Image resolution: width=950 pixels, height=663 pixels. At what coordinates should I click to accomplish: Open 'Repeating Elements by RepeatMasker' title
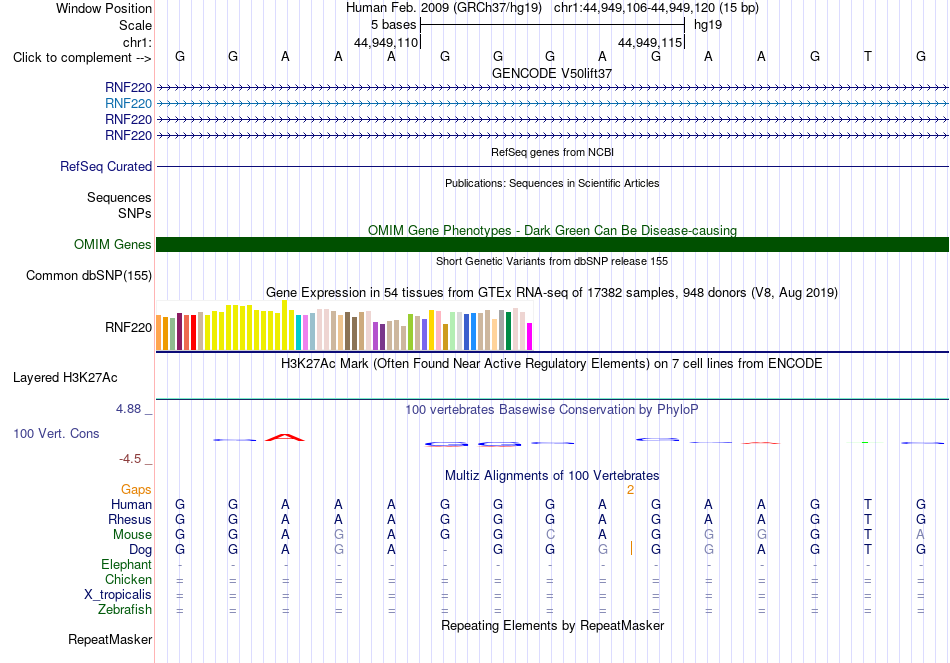tap(552, 625)
